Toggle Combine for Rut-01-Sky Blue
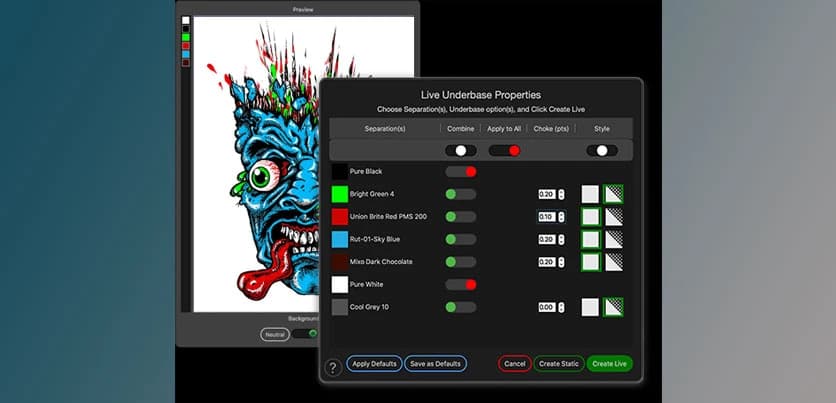Viewport: 836px width, 403px height. (x=461, y=239)
